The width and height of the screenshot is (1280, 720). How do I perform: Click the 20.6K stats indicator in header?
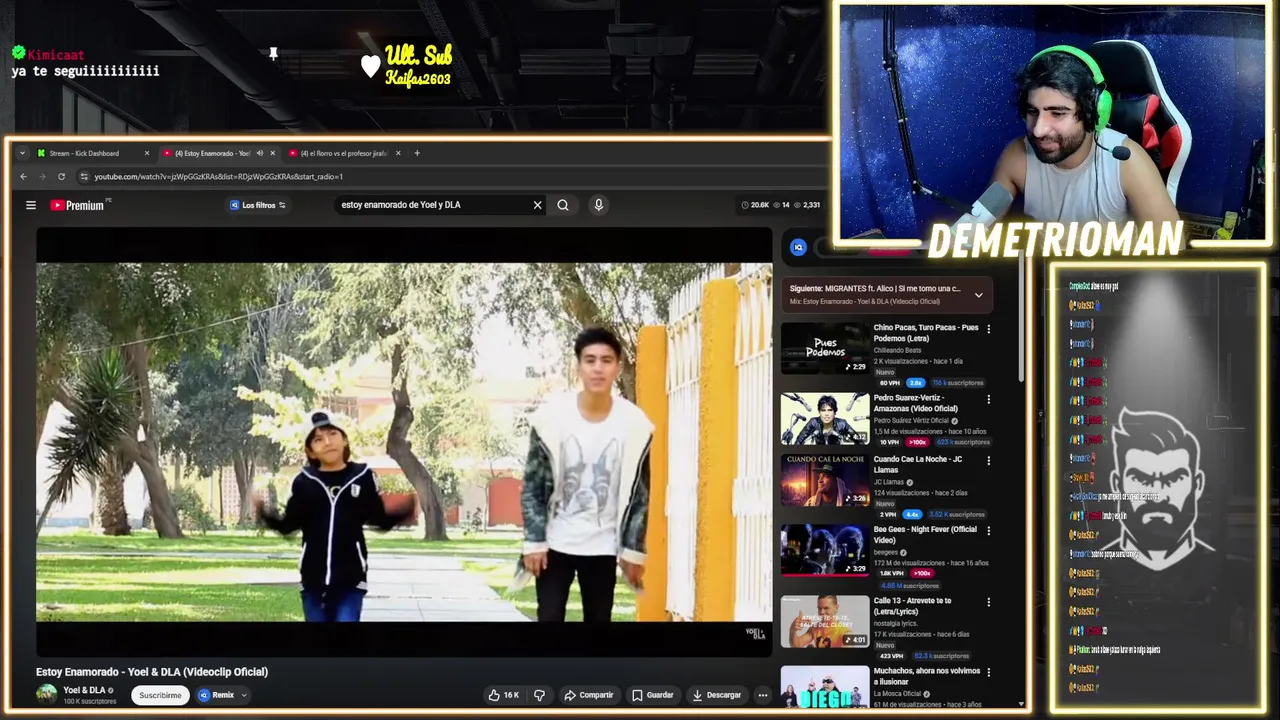click(755, 205)
